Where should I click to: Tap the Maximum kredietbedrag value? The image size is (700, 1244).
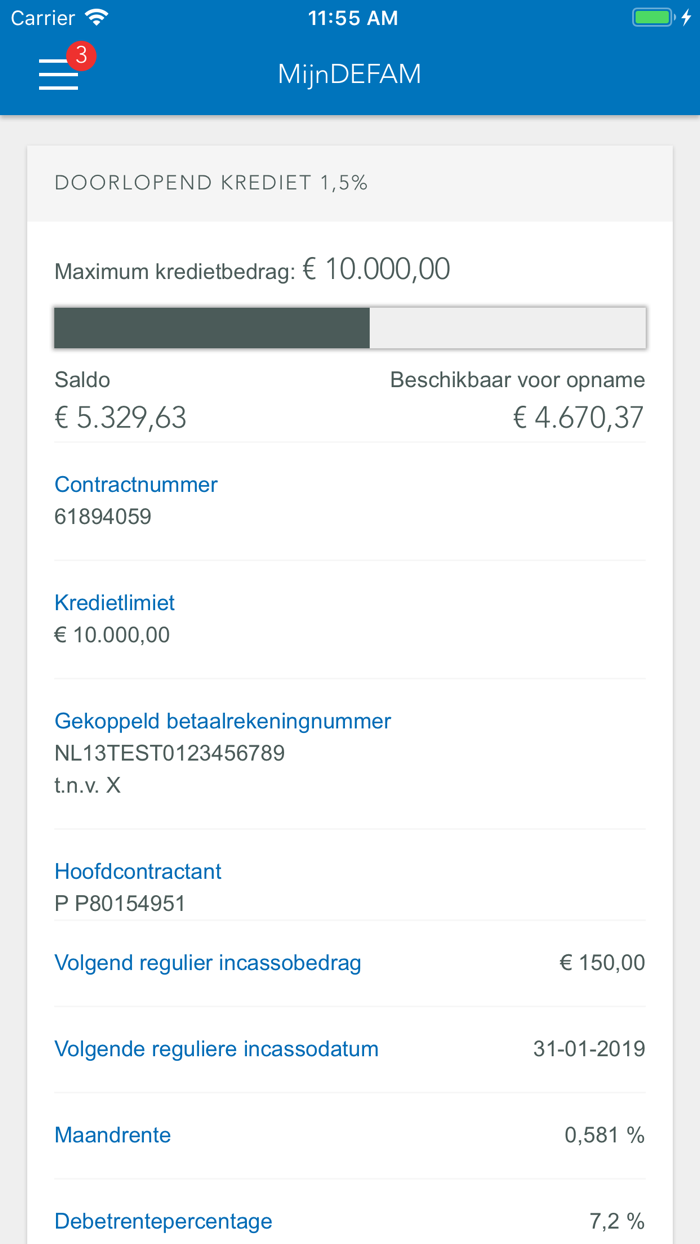[x=378, y=268]
